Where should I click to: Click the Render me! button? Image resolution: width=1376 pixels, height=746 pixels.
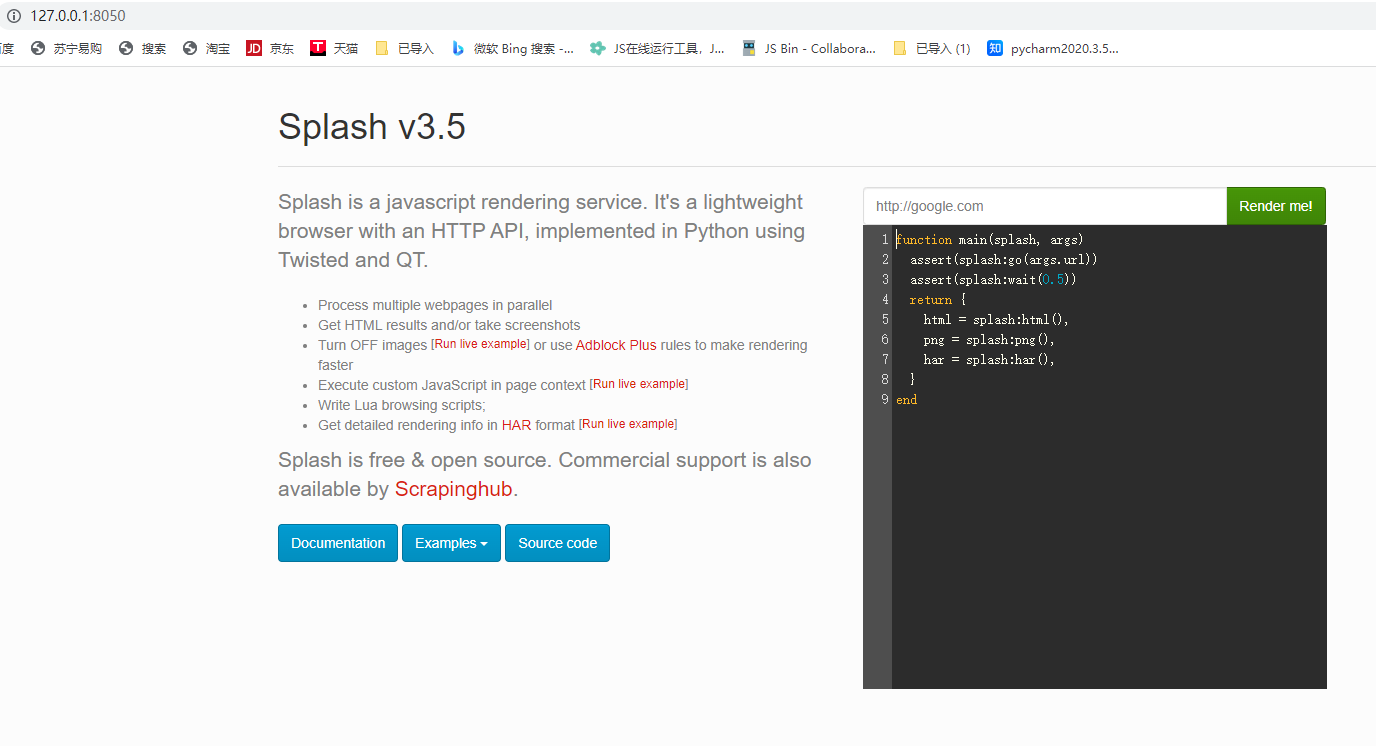click(1276, 206)
